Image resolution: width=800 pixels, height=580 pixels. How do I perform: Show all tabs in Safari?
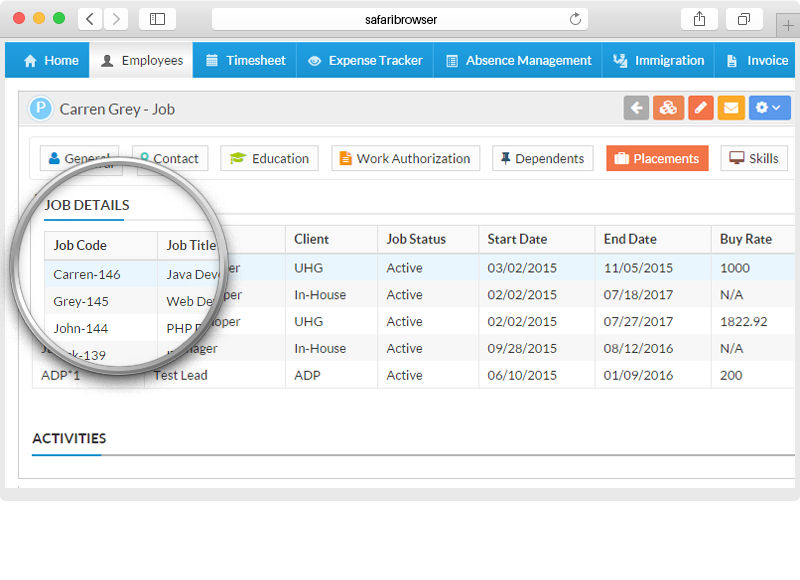[x=744, y=19]
